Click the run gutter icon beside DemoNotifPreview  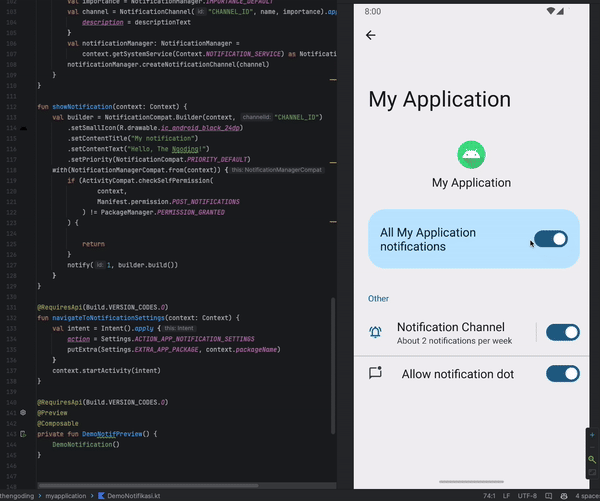(22, 433)
